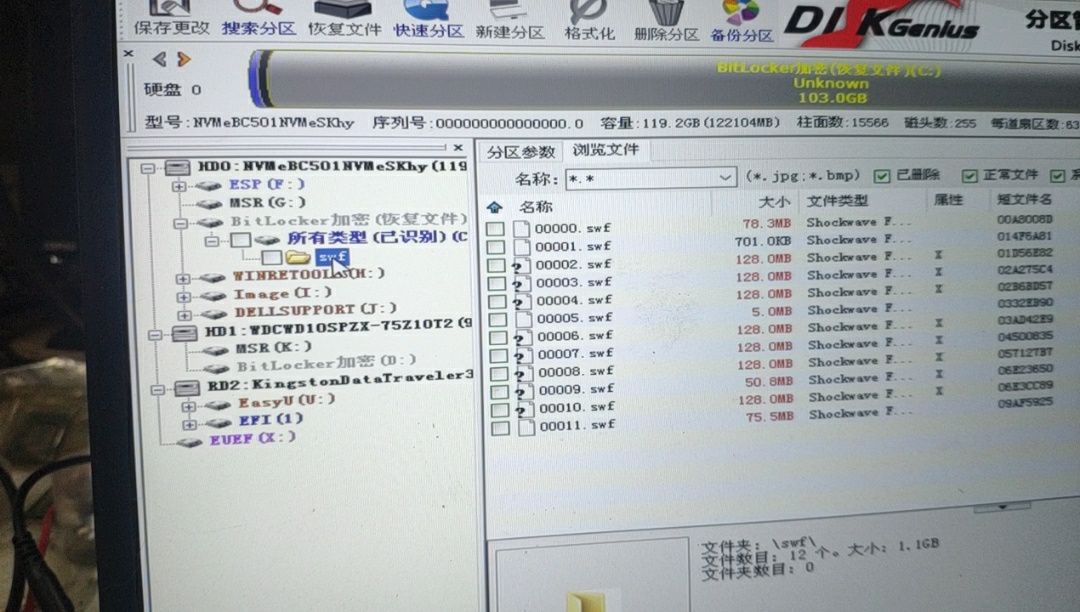
Task: Sort by the 大小 column header
Action: (773, 202)
